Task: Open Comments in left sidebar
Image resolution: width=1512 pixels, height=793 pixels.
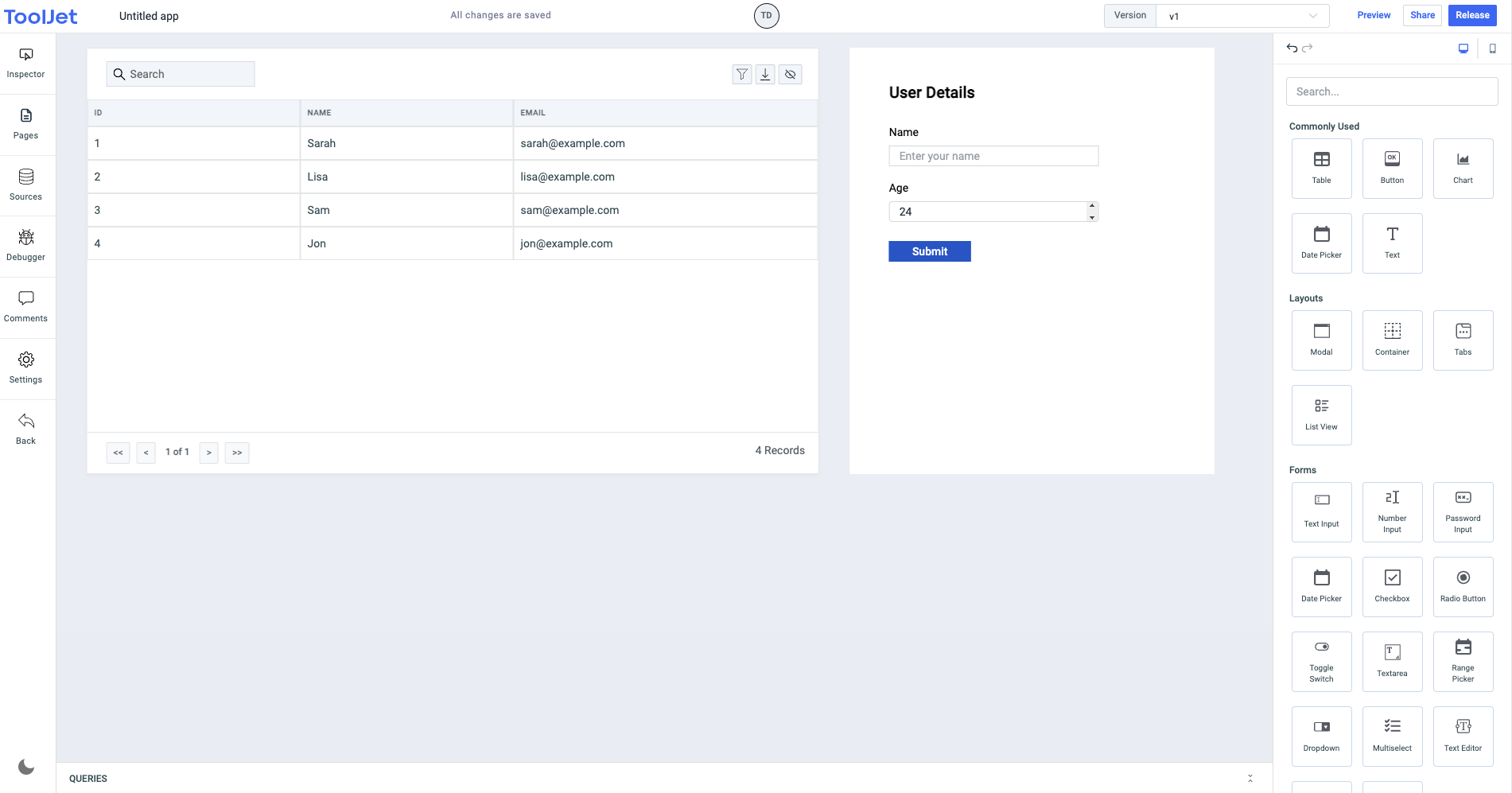Action: tap(26, 306)
